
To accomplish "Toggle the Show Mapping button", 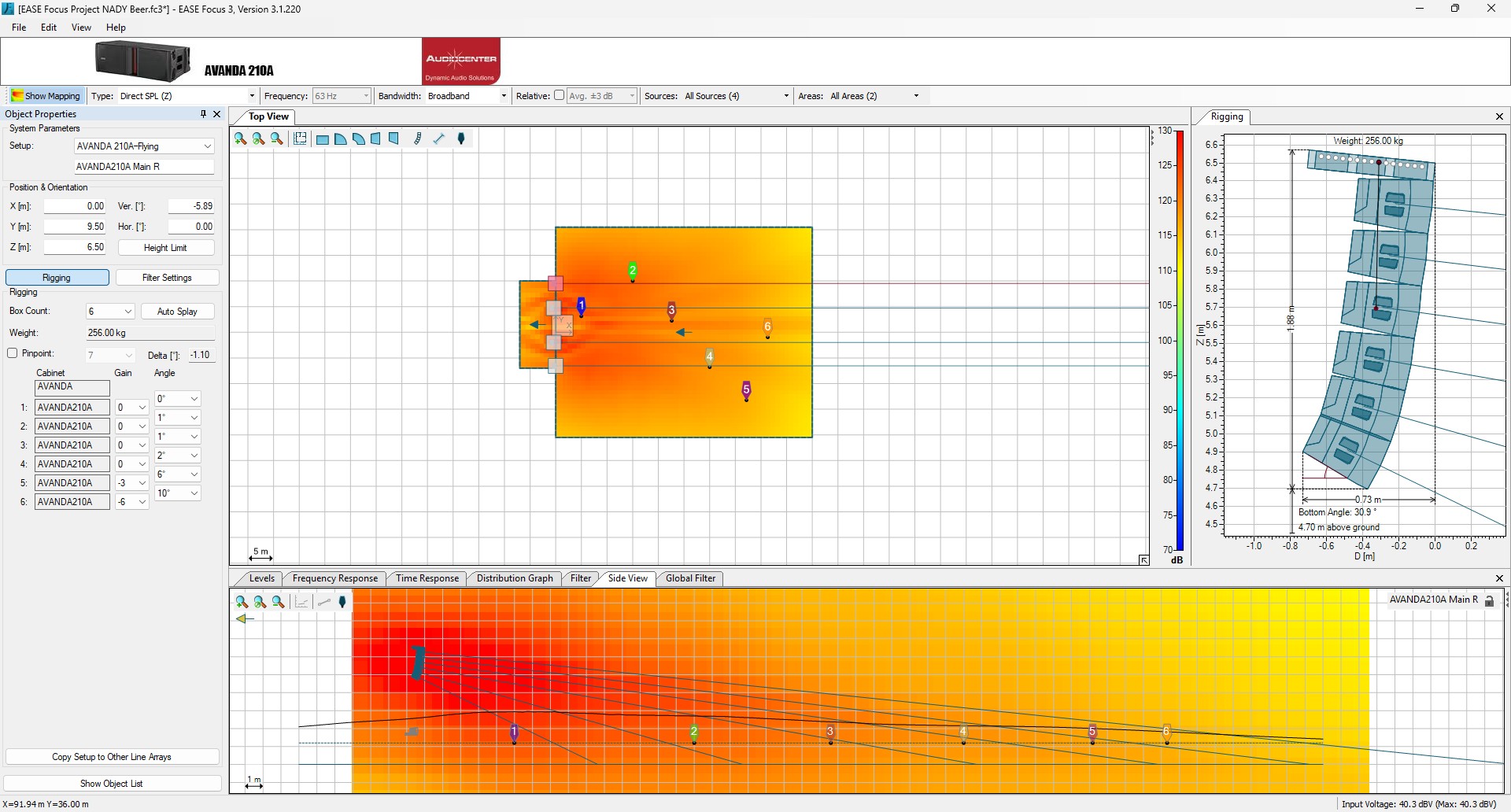I will [46, 96].
